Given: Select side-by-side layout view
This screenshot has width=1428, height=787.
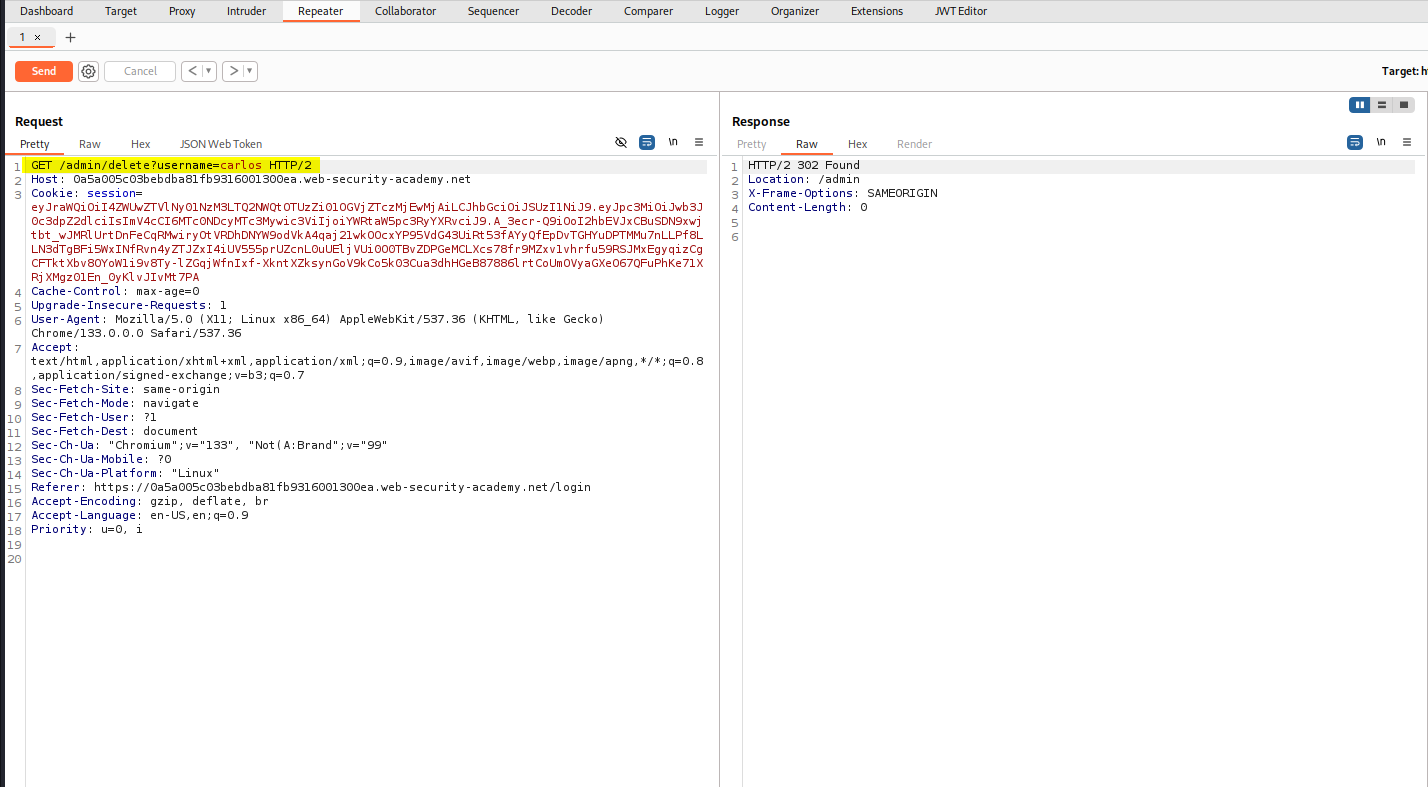Looking at the screenshot, I should click(1359, 105).
